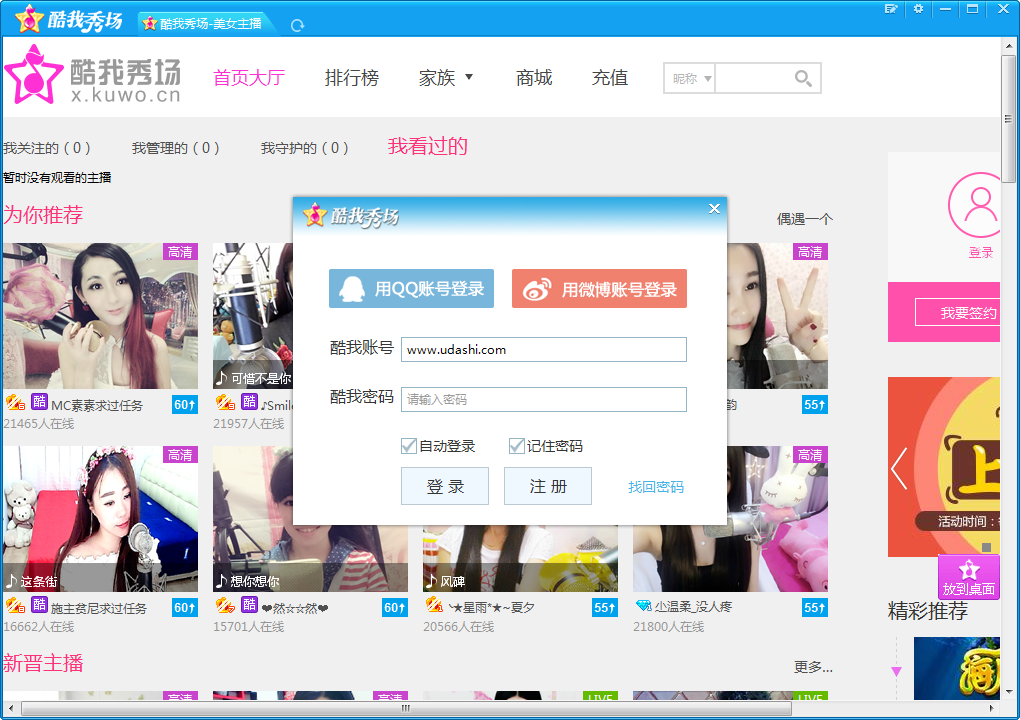This screenshot has width=1020, height=720.
Task: Log in with Weibo account button
Action: tap(599, 289)
